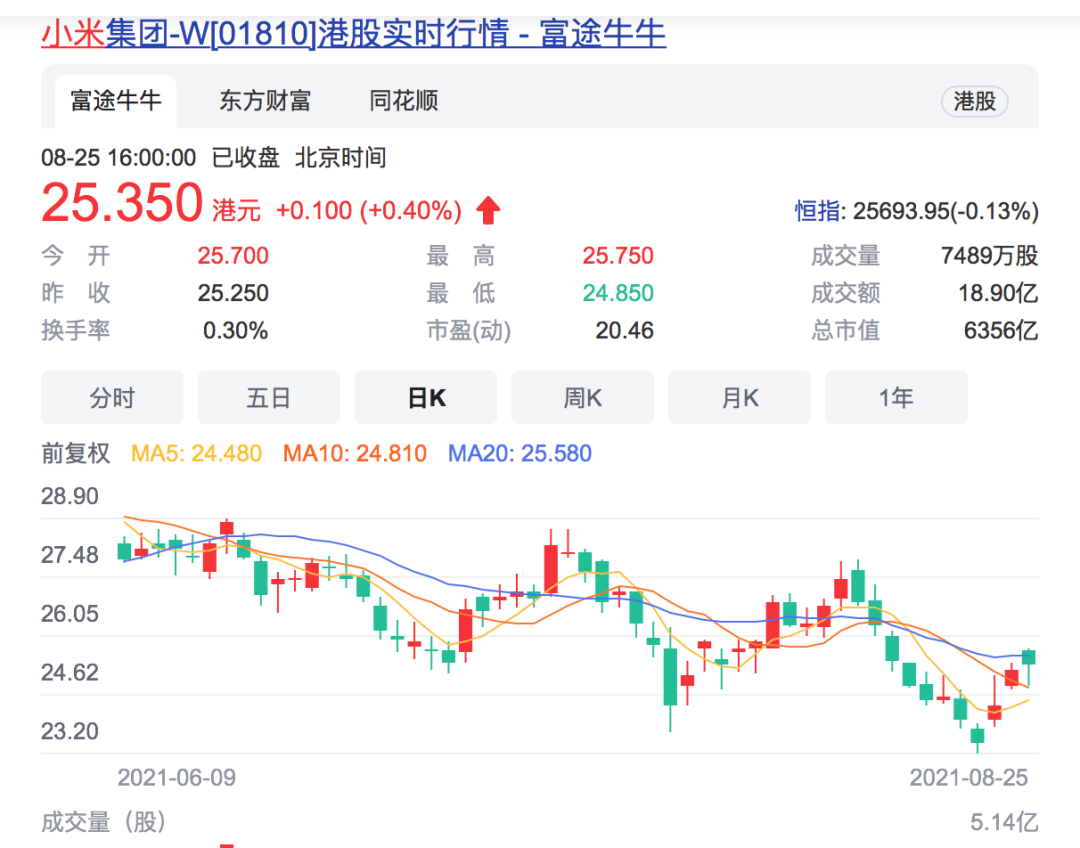Click the 前复权 adjustment label
This screenshot has width=1080, height=848.
point(76,453)
